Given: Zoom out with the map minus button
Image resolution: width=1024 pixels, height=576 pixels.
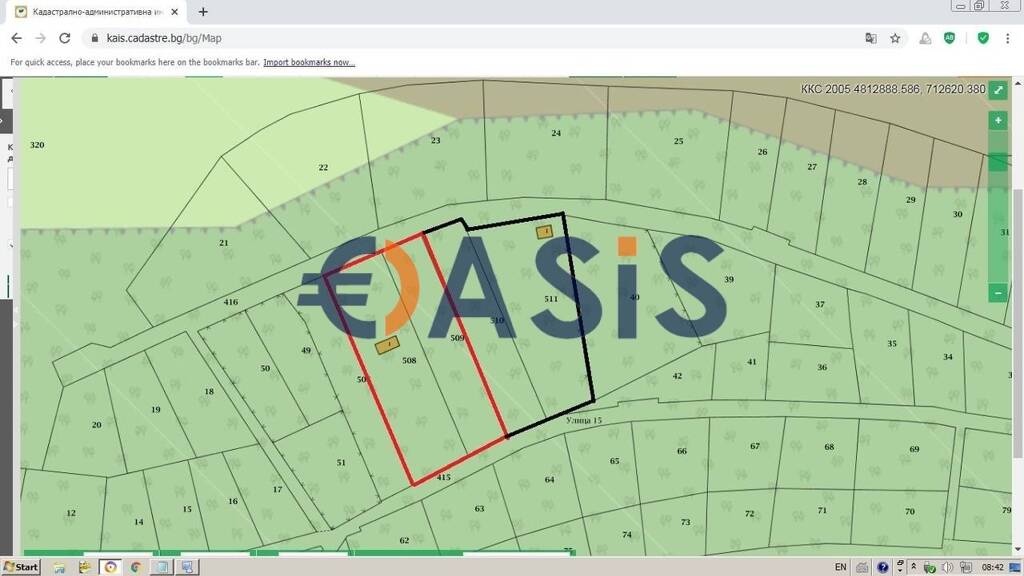Looking at the screenshot, I should (x=997, y=292).
